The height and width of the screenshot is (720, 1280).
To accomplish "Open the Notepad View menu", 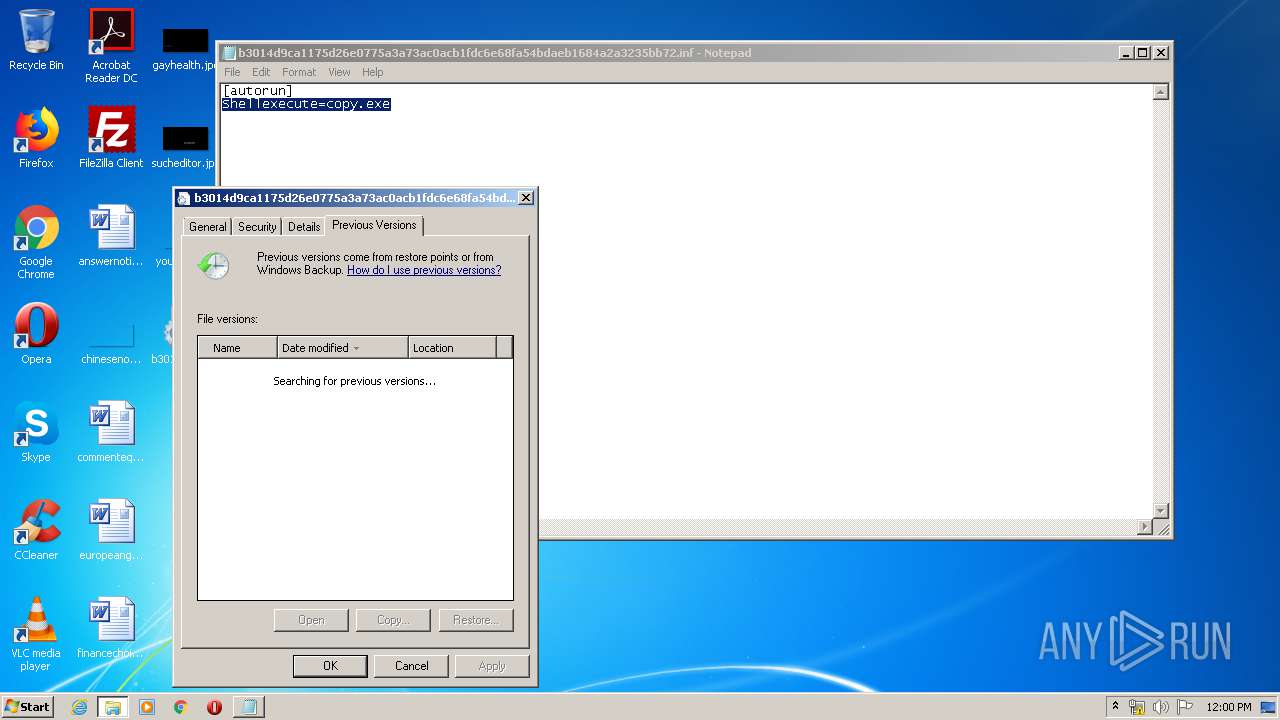I will coord(340,72).
